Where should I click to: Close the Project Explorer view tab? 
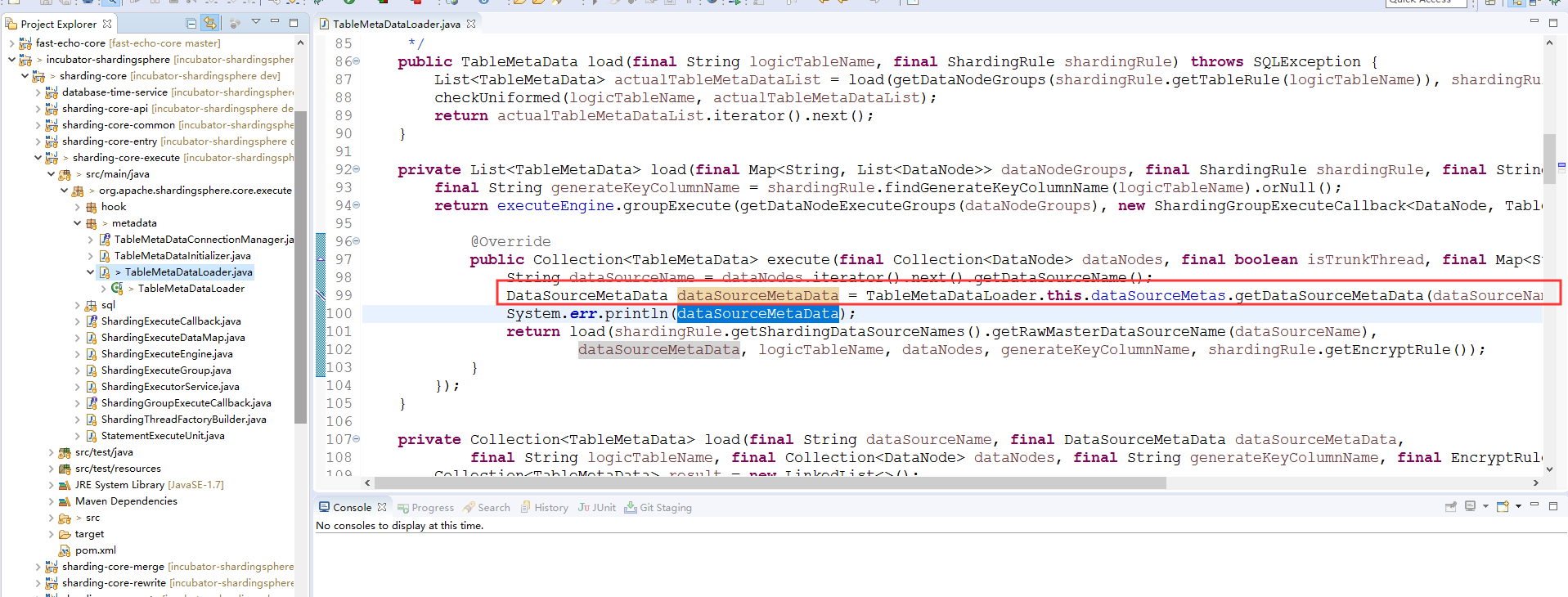(x=107, y=24)
